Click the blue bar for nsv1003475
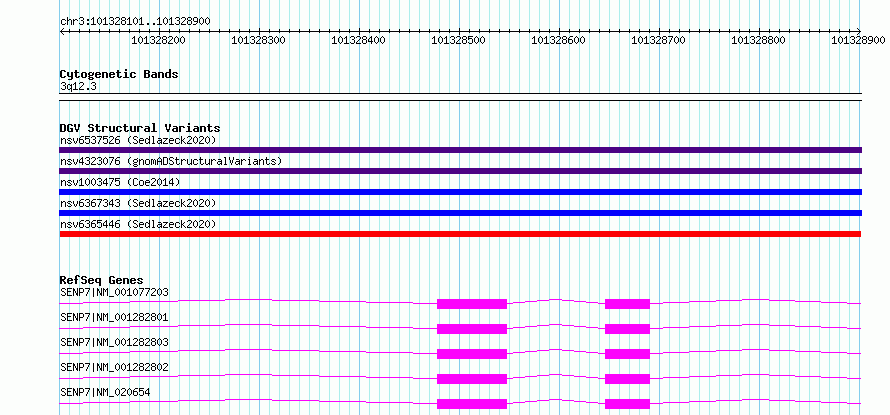The height and width of the screenshot is (415, 890). click(460, 192)
